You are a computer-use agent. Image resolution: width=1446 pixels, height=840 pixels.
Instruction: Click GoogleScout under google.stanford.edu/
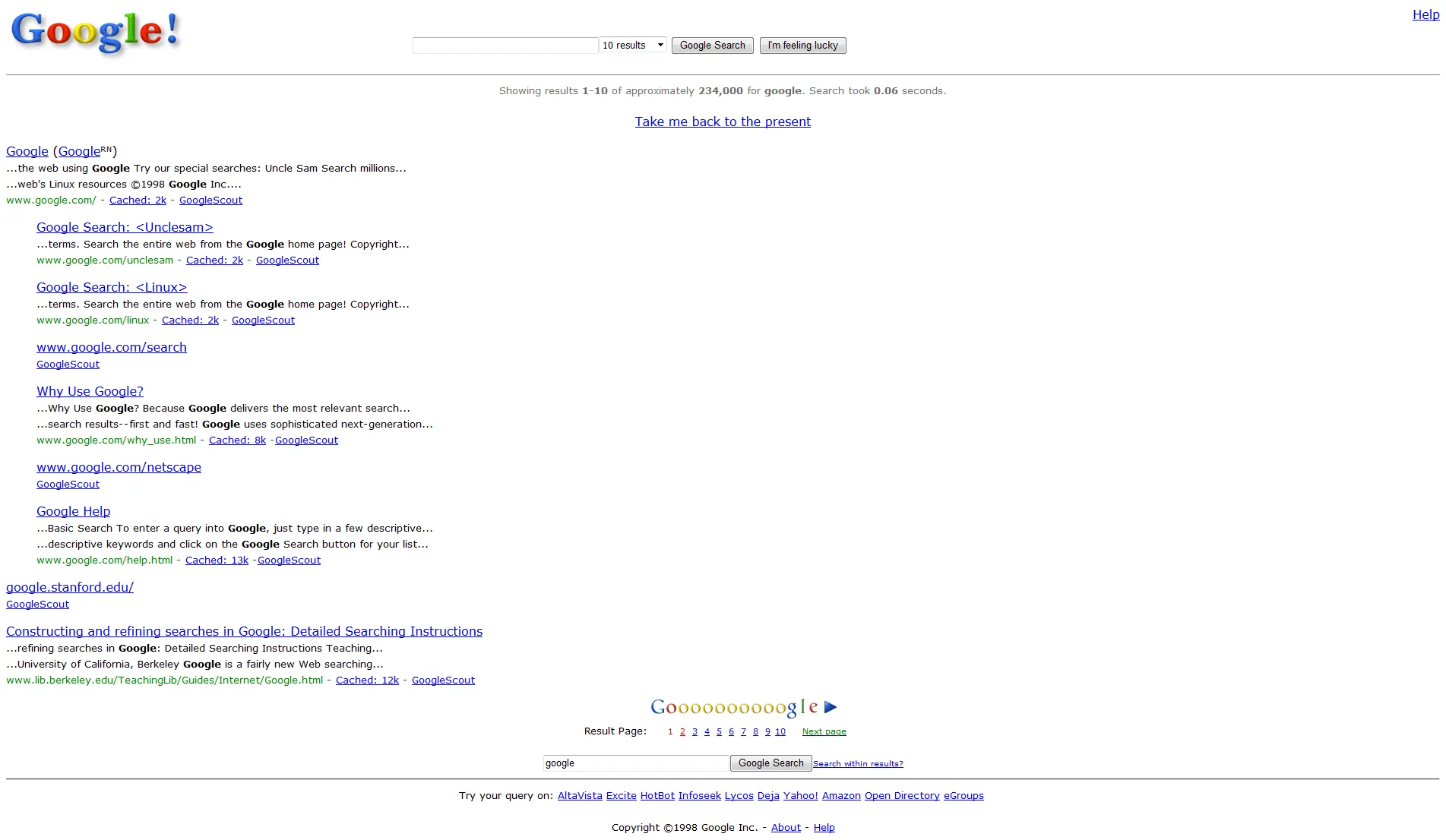click(x=37, y=605)
